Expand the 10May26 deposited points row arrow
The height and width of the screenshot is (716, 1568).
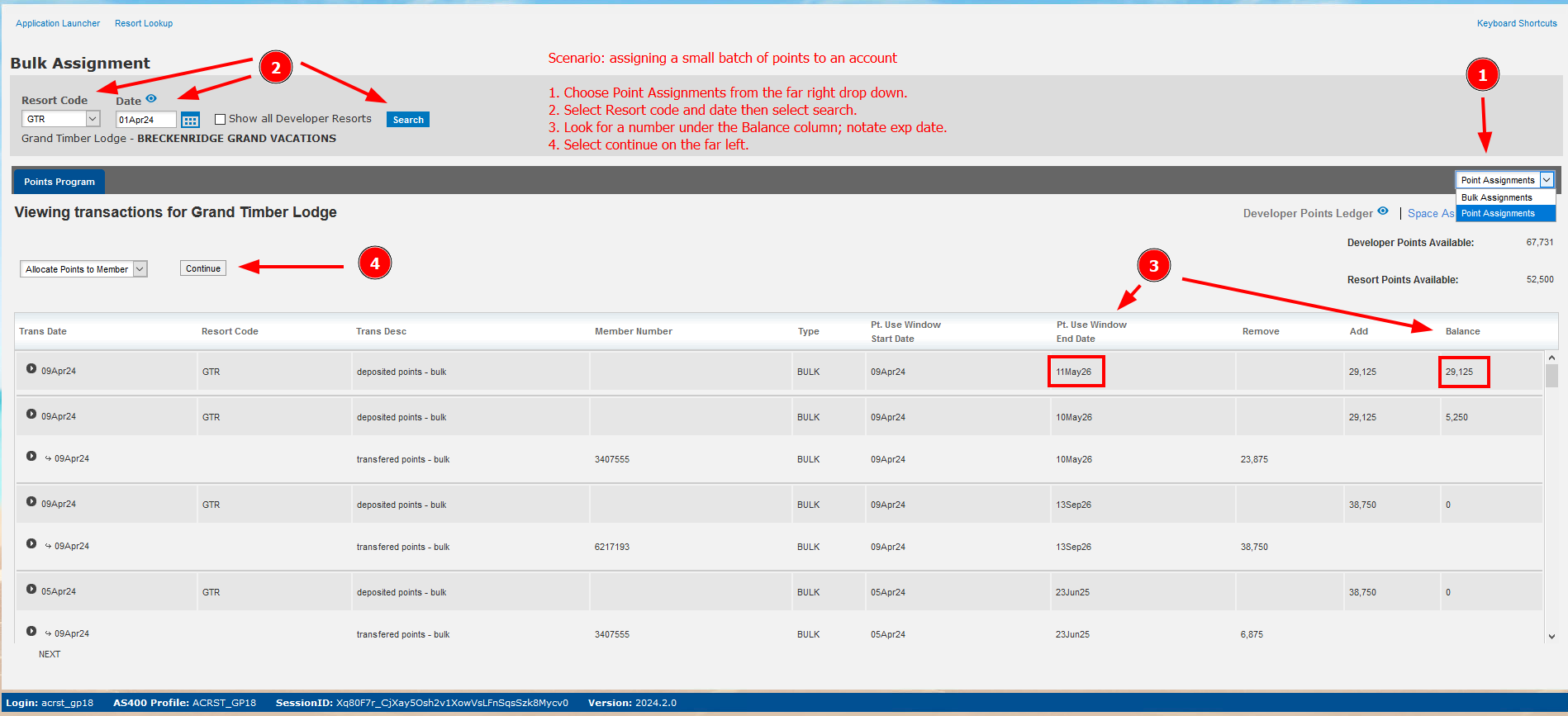[x=31, y=414]
